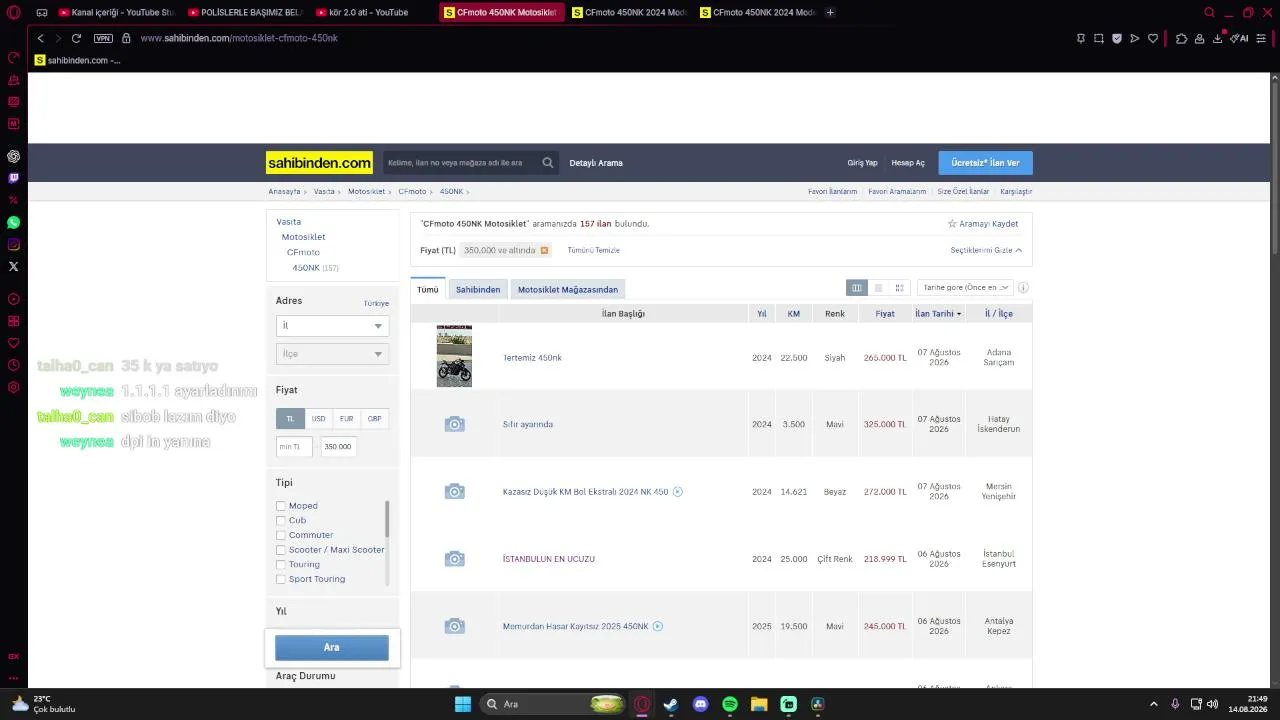Click the Ücretsiz İlan Ver button
Image resolution: width=1280 pixels, height=720 pixels.
pyautogui.click(x=985, y=163)
